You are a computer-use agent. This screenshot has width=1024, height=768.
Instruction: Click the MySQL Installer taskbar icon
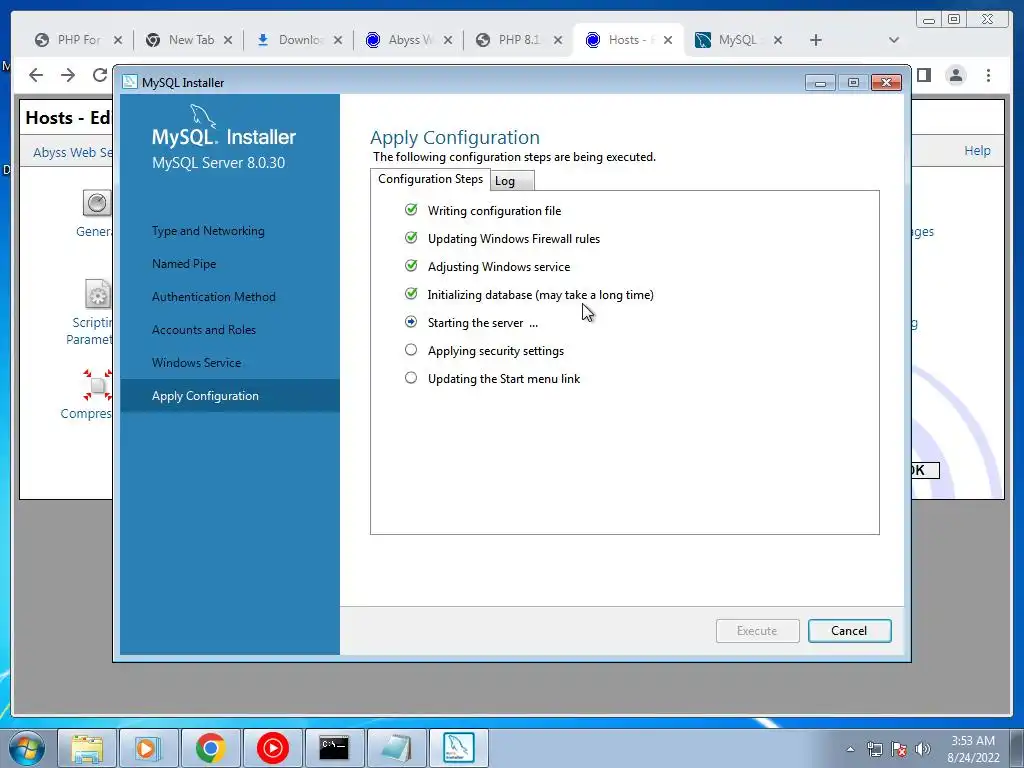(x=458, y=748)
